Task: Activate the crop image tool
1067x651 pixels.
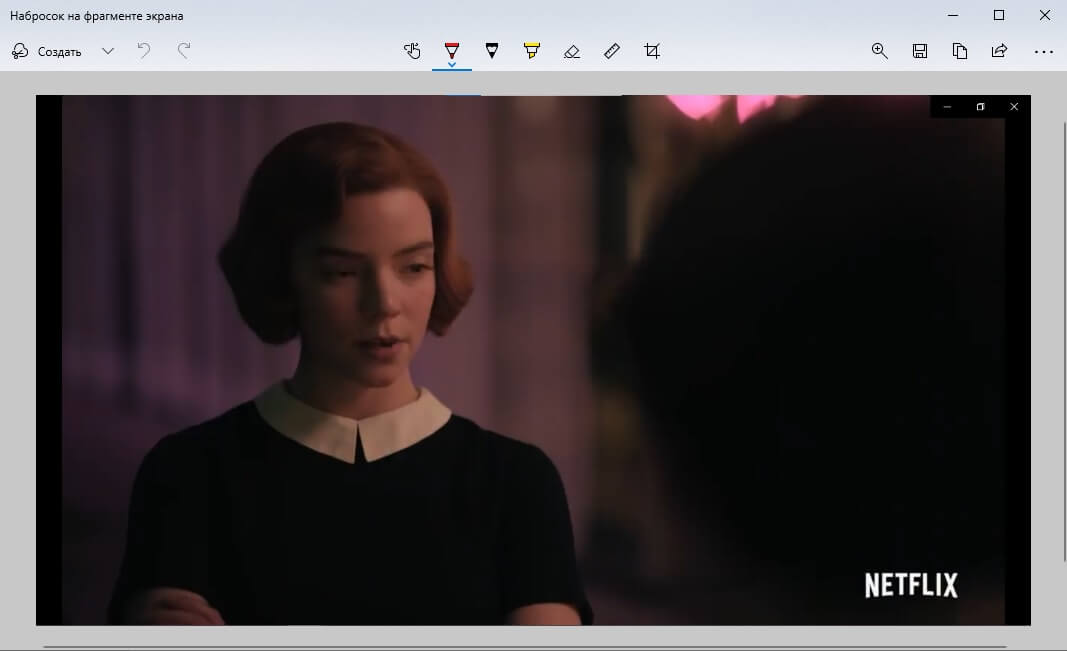Action: point(652,51)
